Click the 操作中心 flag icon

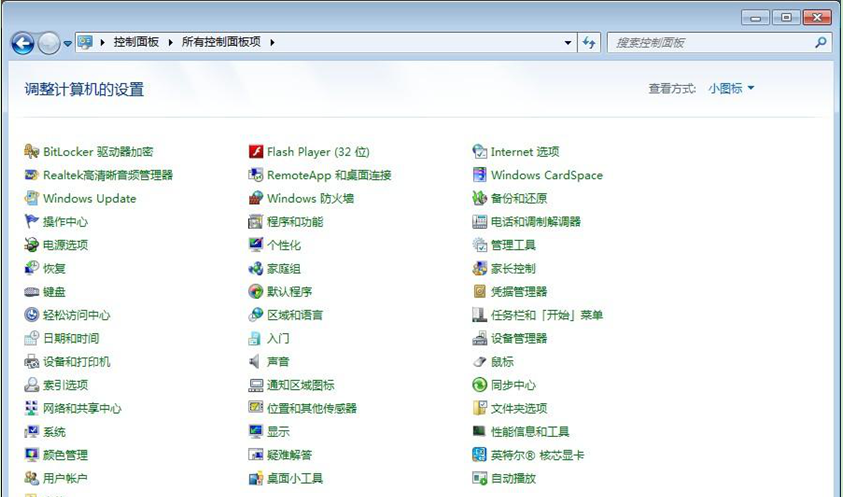[x=32, y=222]
